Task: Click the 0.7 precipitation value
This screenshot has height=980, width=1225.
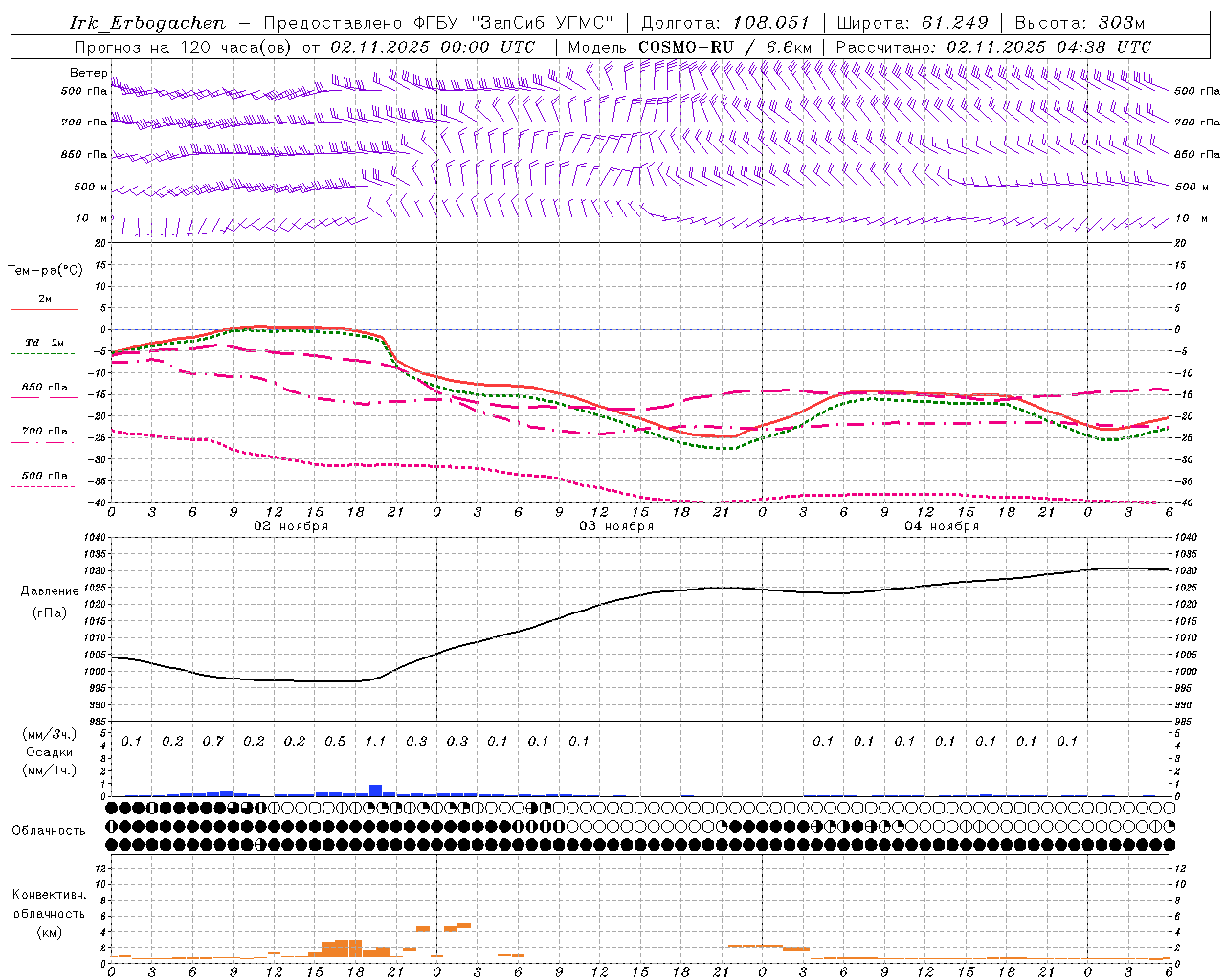Action: (212, 742)
